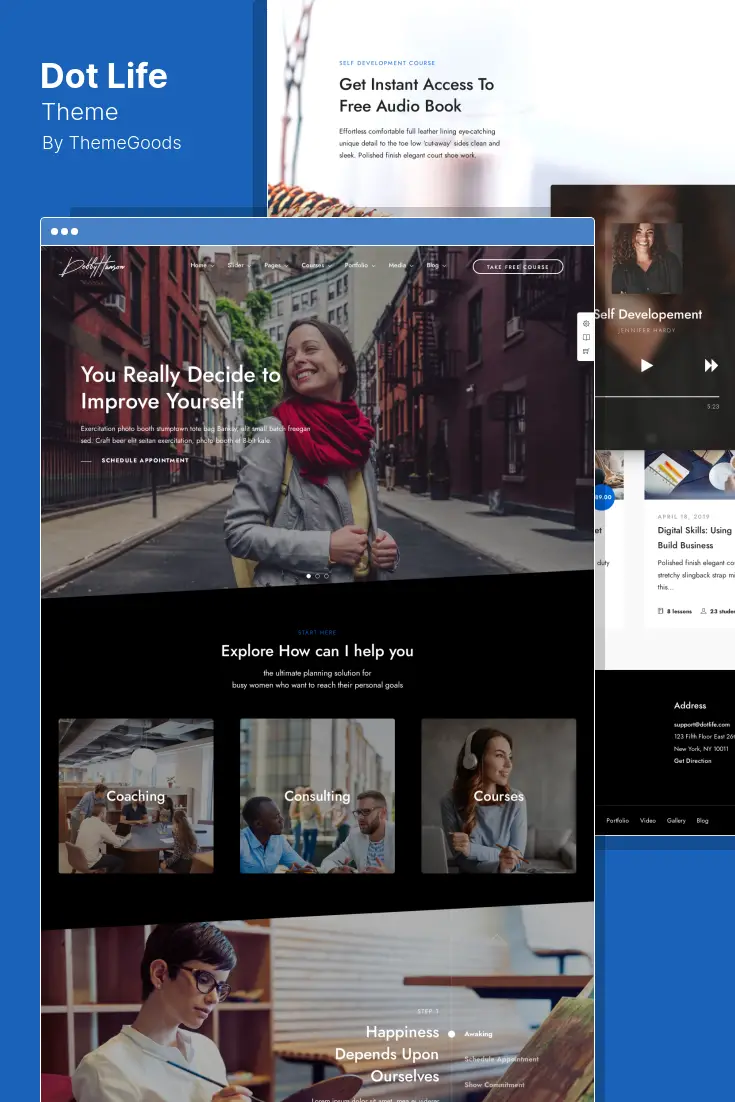Open the Portfolio nav menu

[x=360, y=266]
